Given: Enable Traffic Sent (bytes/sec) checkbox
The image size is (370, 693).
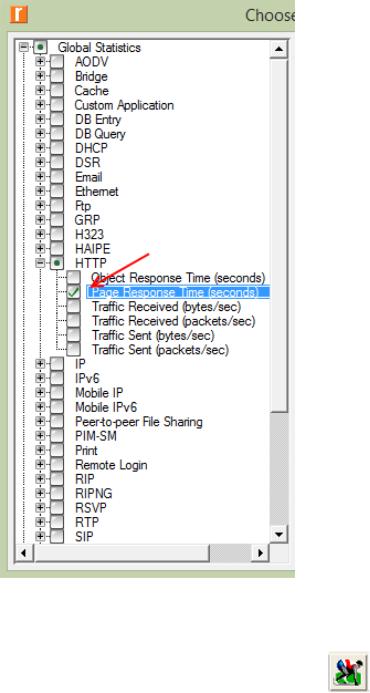Looking at the screenshot, I should (73, 335).
